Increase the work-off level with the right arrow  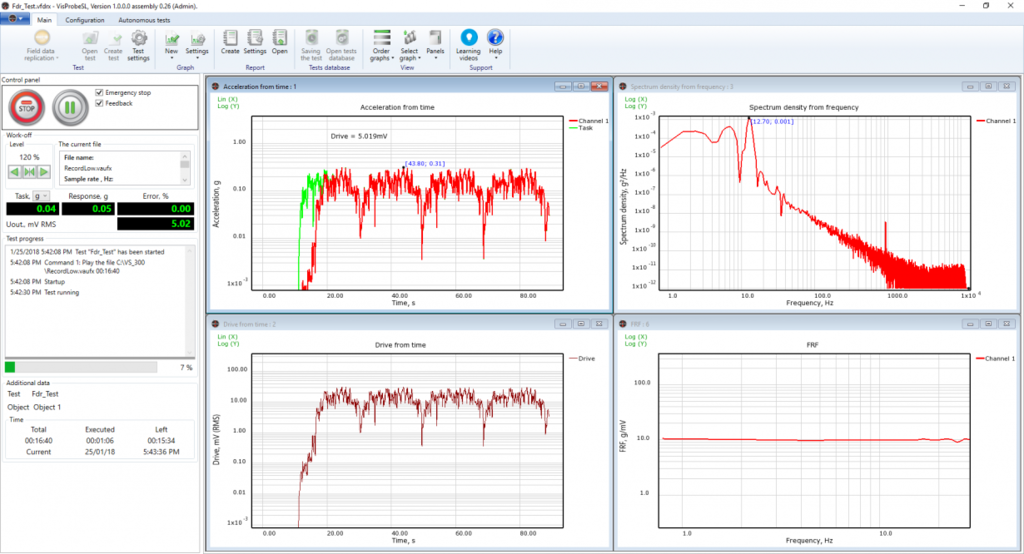click(x=43, y=172)
